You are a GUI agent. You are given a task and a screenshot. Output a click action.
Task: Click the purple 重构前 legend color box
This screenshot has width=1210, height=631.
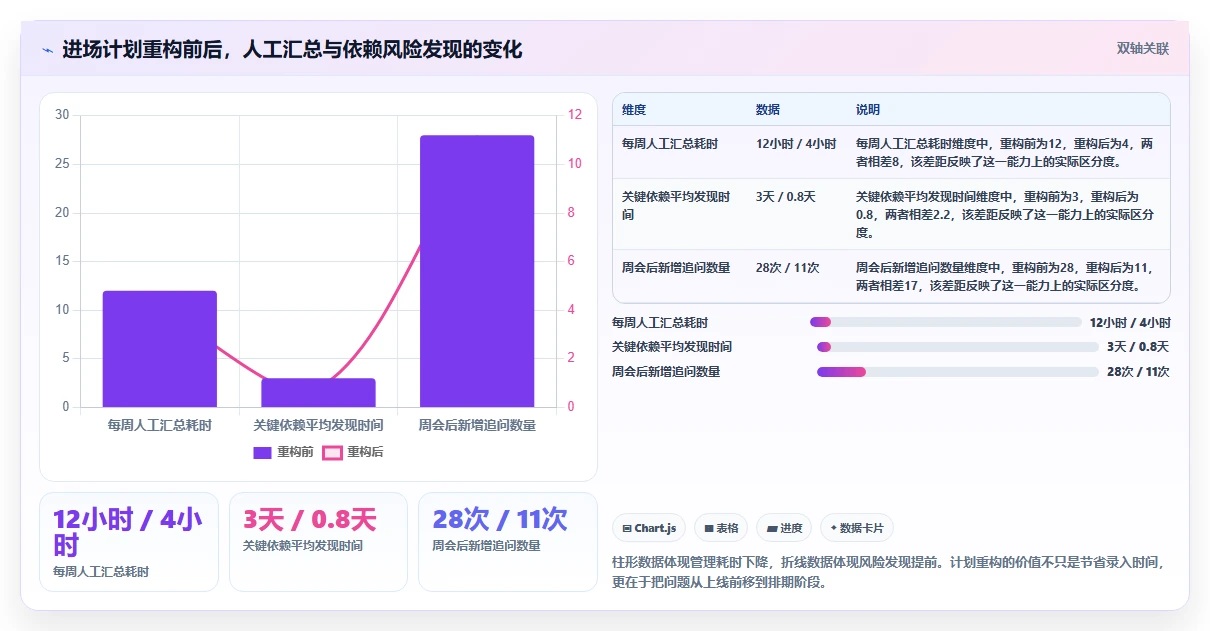(262, 453)
